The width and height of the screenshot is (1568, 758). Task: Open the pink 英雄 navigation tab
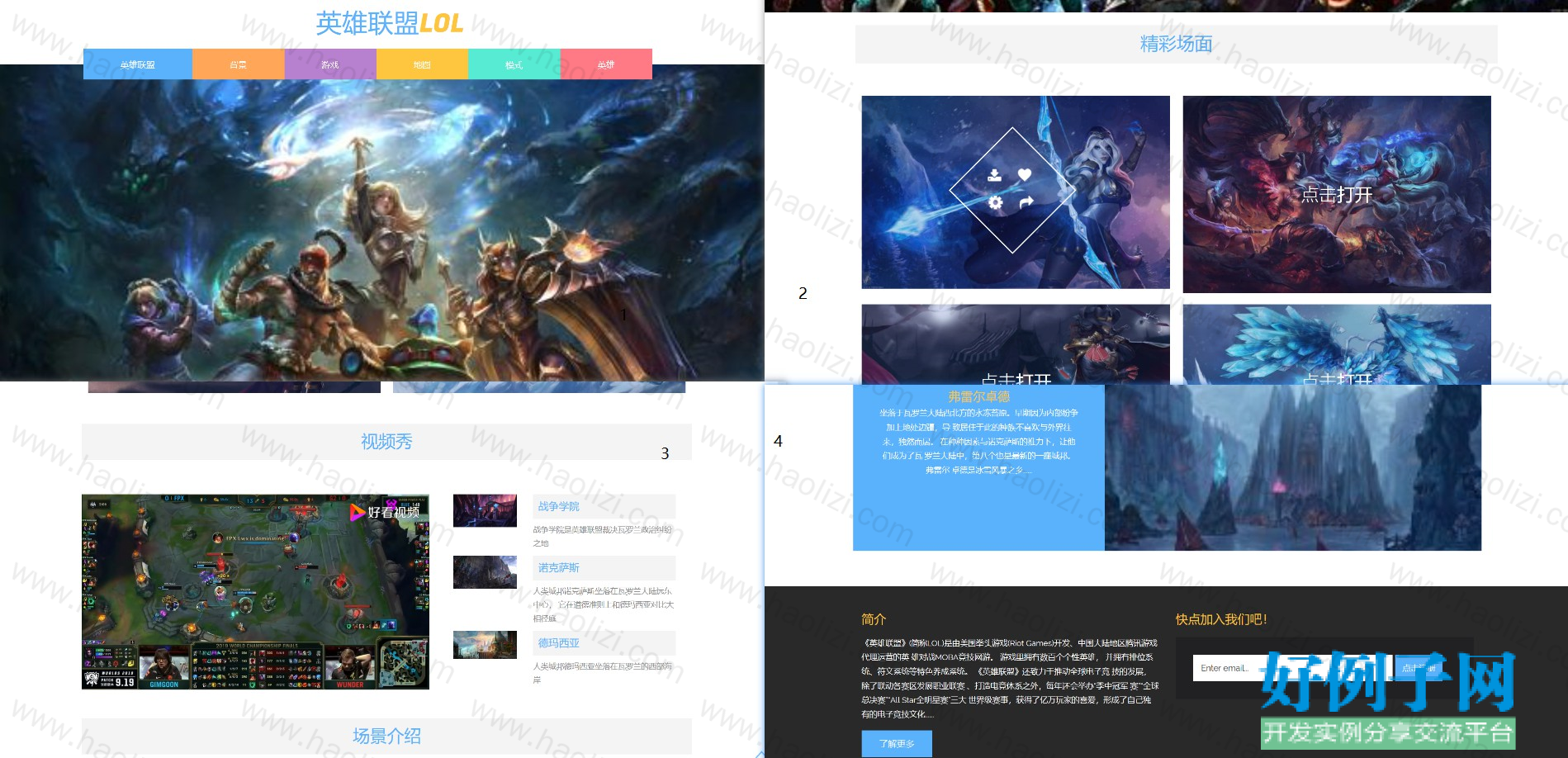tap(606, 64)
